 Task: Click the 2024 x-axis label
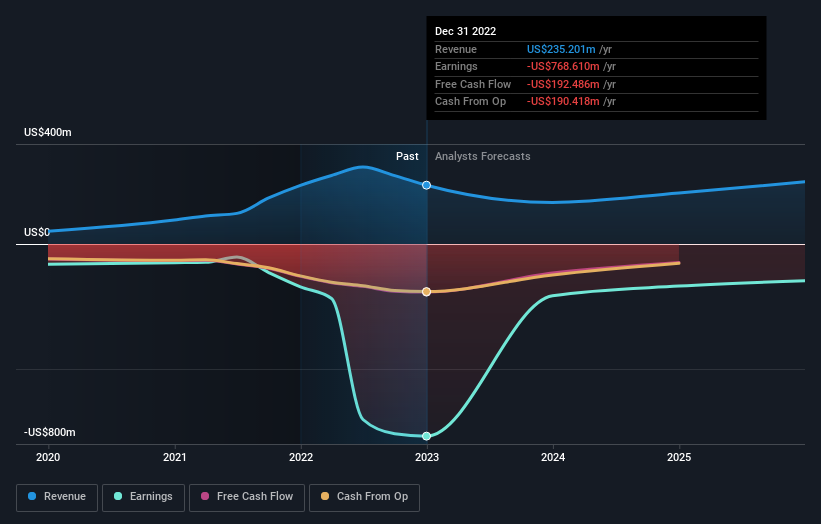553,457
